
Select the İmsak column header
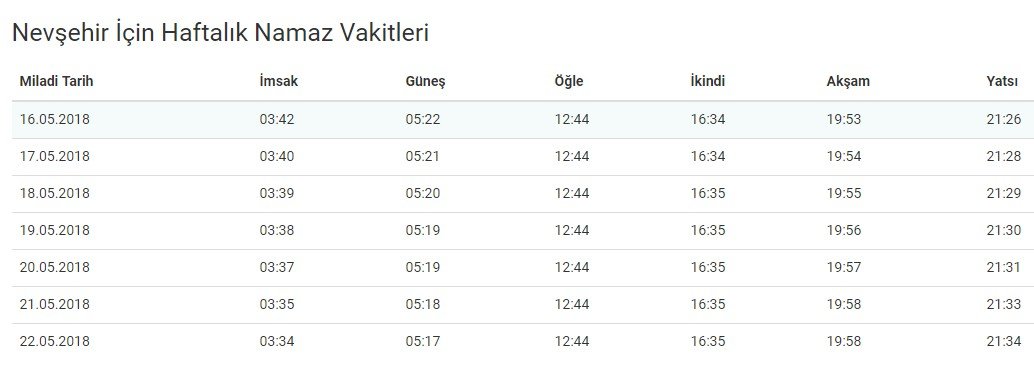point(278,82)
